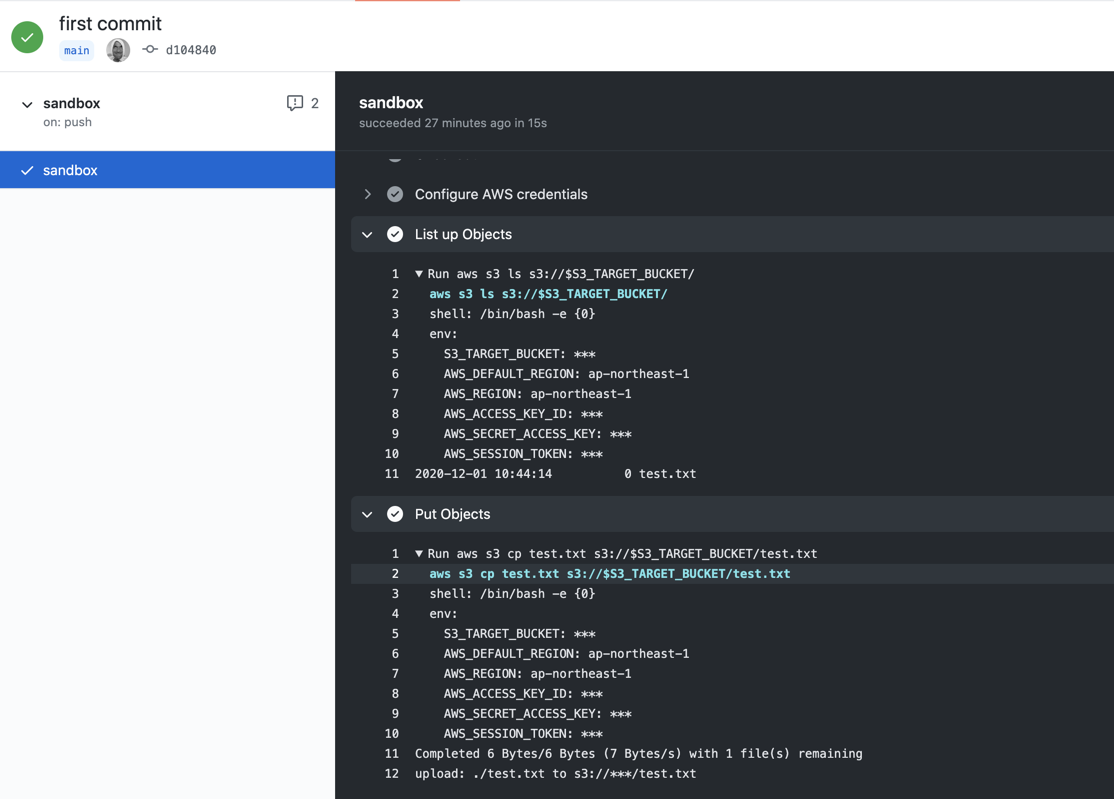This screenshot has height=799, width=1114.
Task: Open the main branch label
Action: coord(77,50)
